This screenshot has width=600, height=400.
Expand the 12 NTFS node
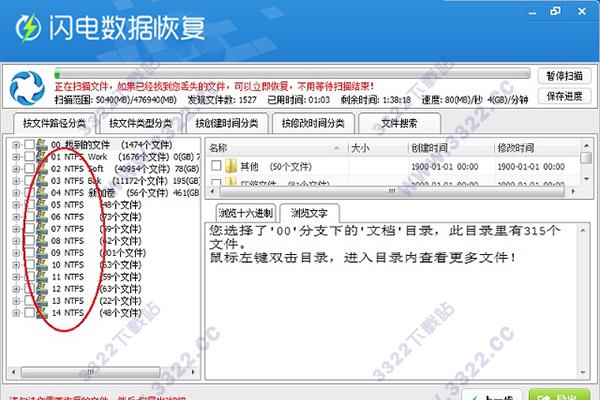[x=16, y=289]
